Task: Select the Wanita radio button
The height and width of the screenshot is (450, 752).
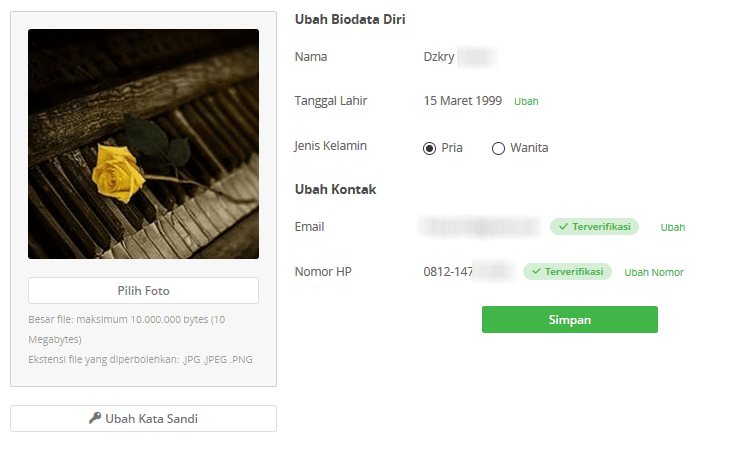Action: coord(498,148)
